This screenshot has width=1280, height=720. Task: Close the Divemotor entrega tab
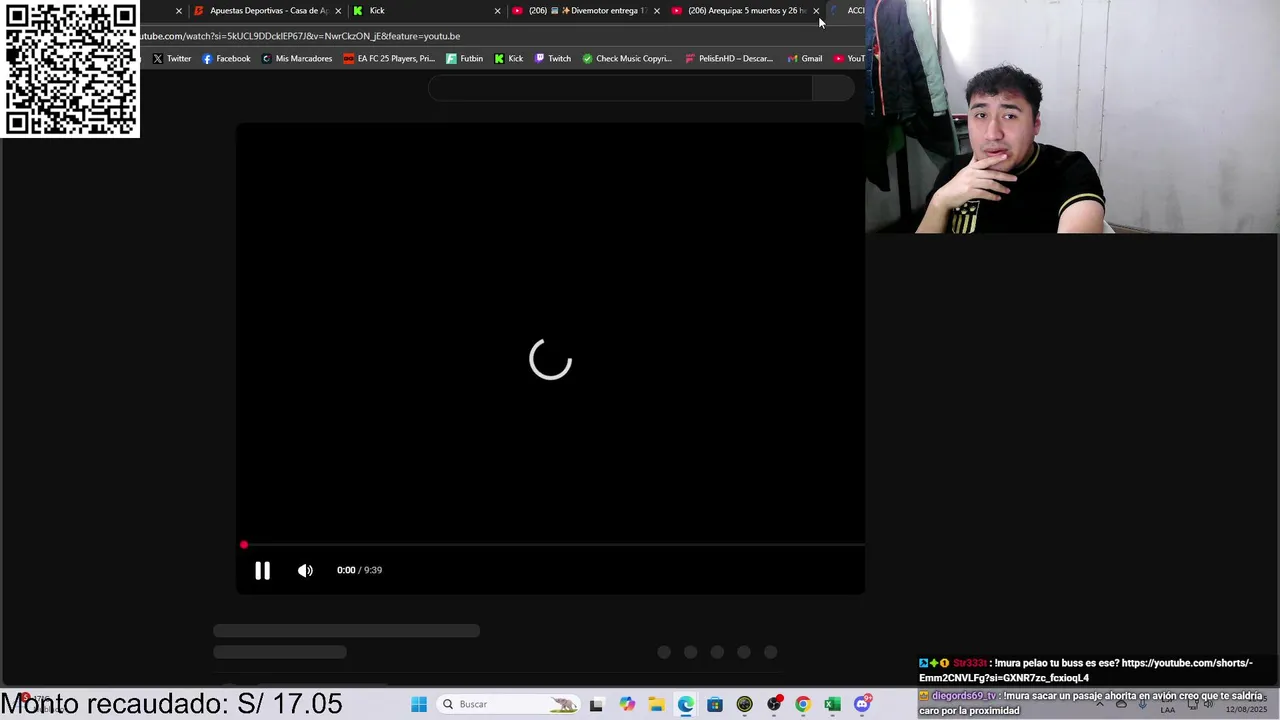pyautogui.click(x=656, y=11)
